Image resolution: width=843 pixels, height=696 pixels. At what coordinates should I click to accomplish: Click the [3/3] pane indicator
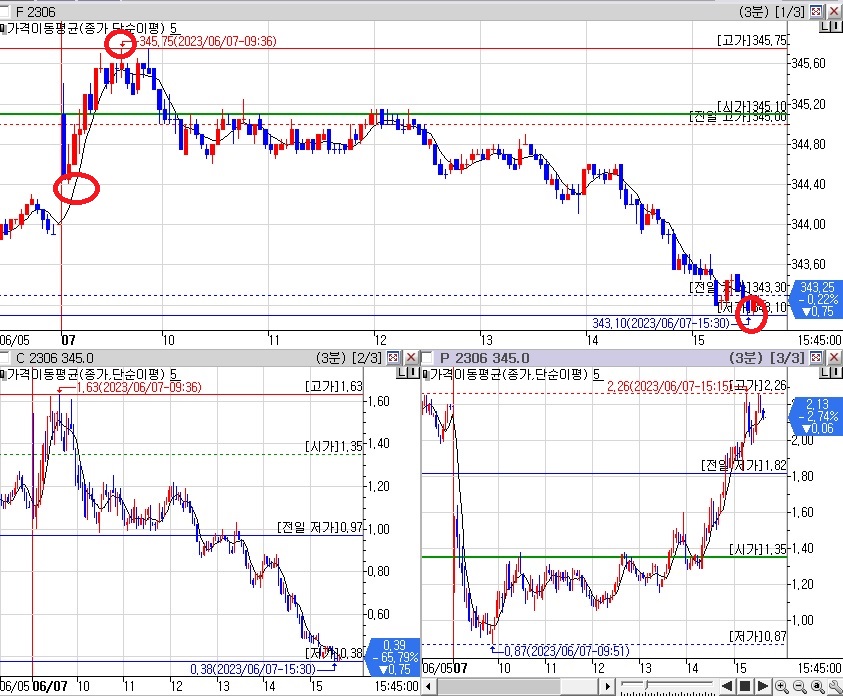pos(788,358)
